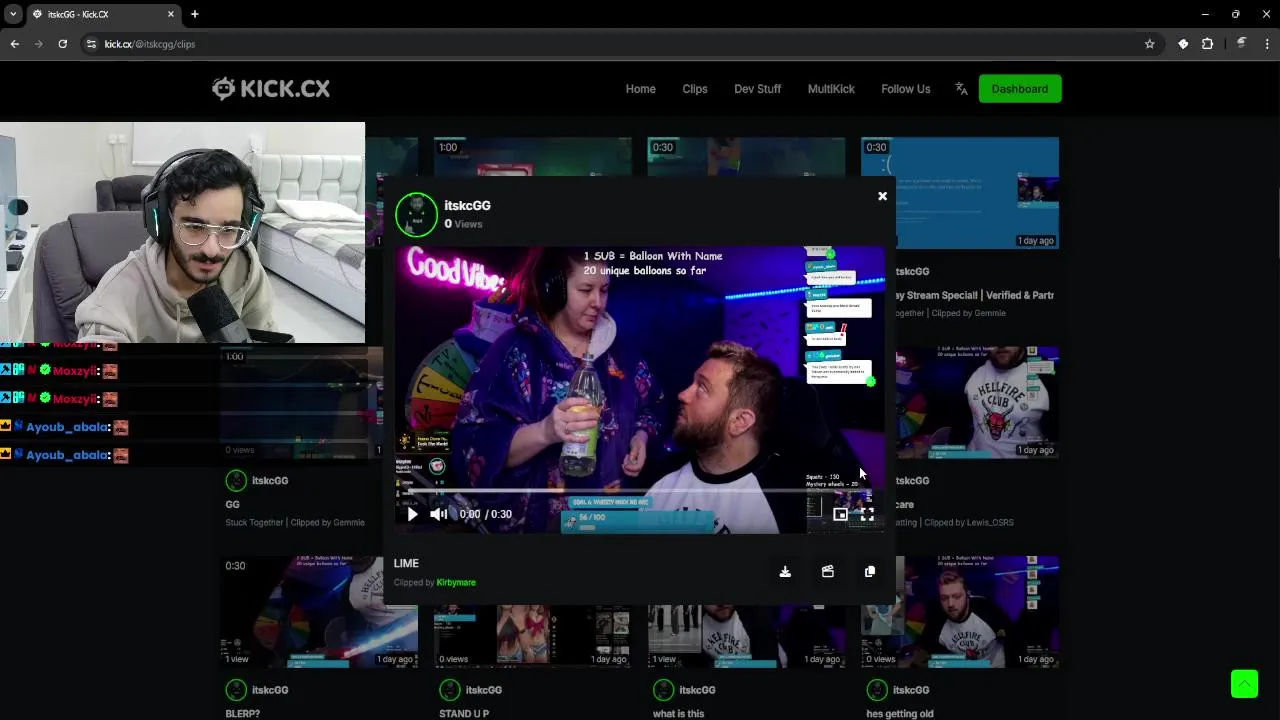This screenshot has width=1280, height=720.
Task: Open the Follow Us menu
Action: pos(906,89)
